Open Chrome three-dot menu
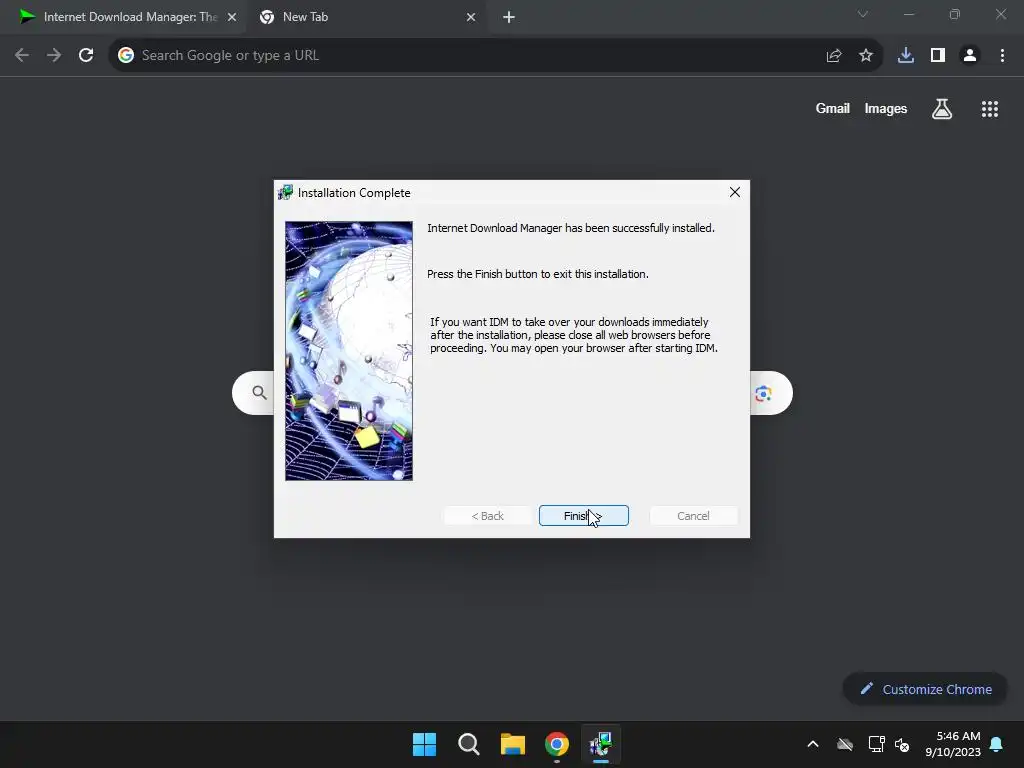The image size is (1024, 768). point(1002,56)
